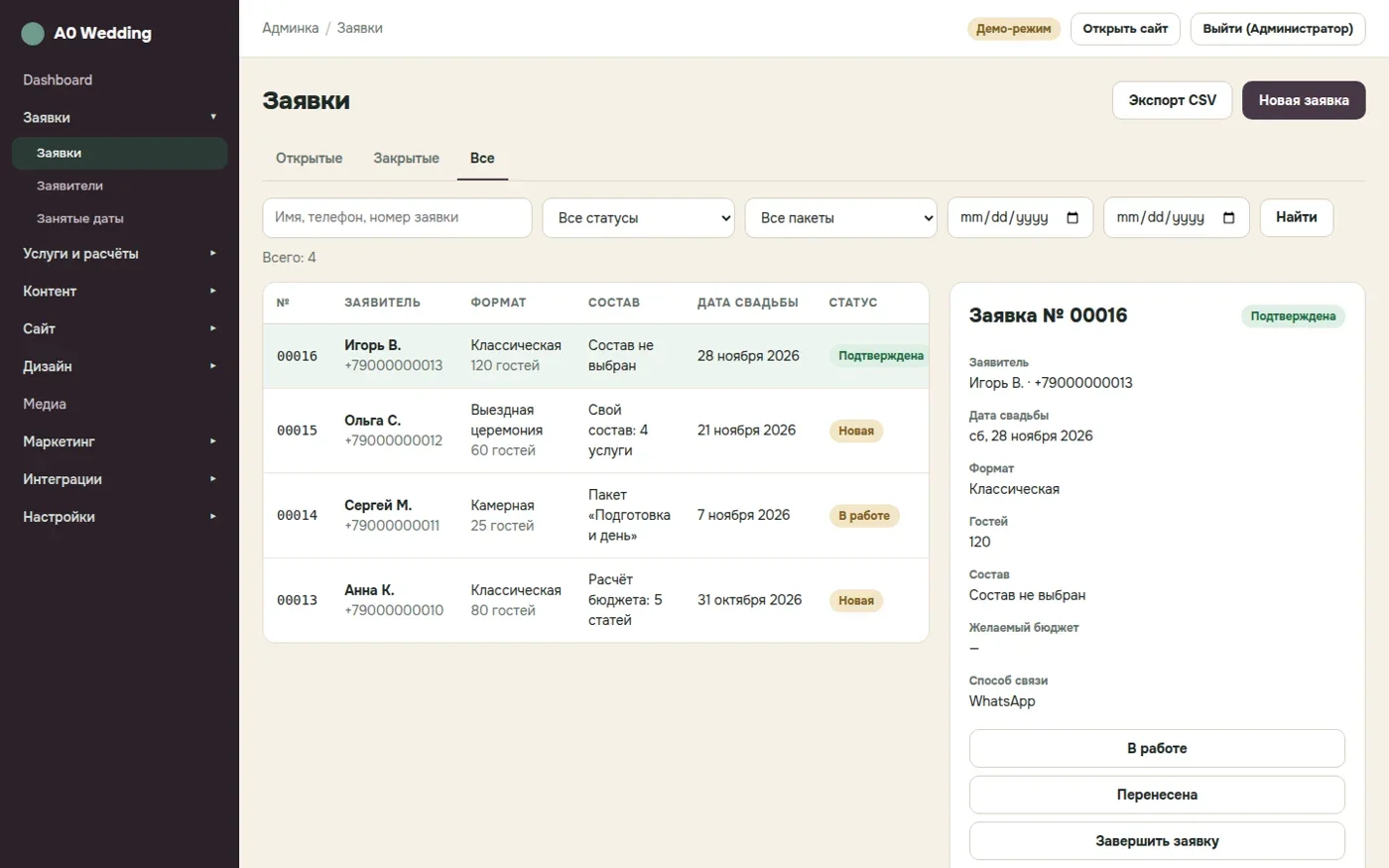Click the first mm/dd/yyyy date field

[1020, 217]
